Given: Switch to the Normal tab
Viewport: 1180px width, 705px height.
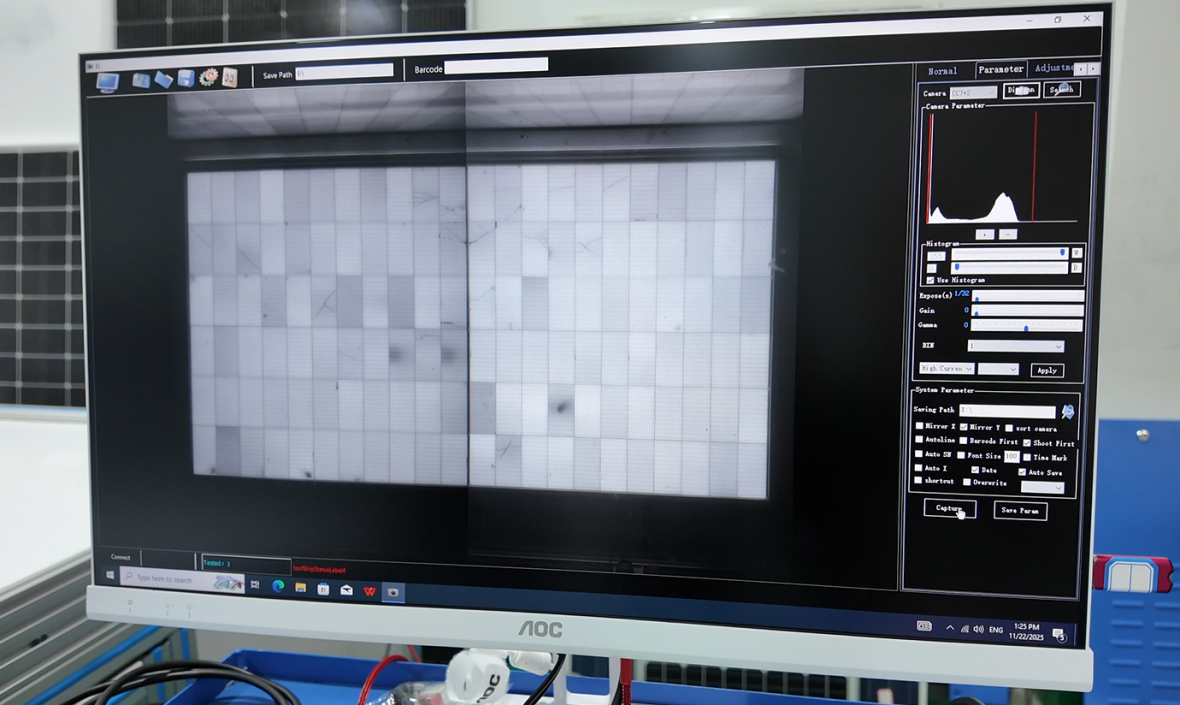Looking at the screenshot, I should (942, 71).
